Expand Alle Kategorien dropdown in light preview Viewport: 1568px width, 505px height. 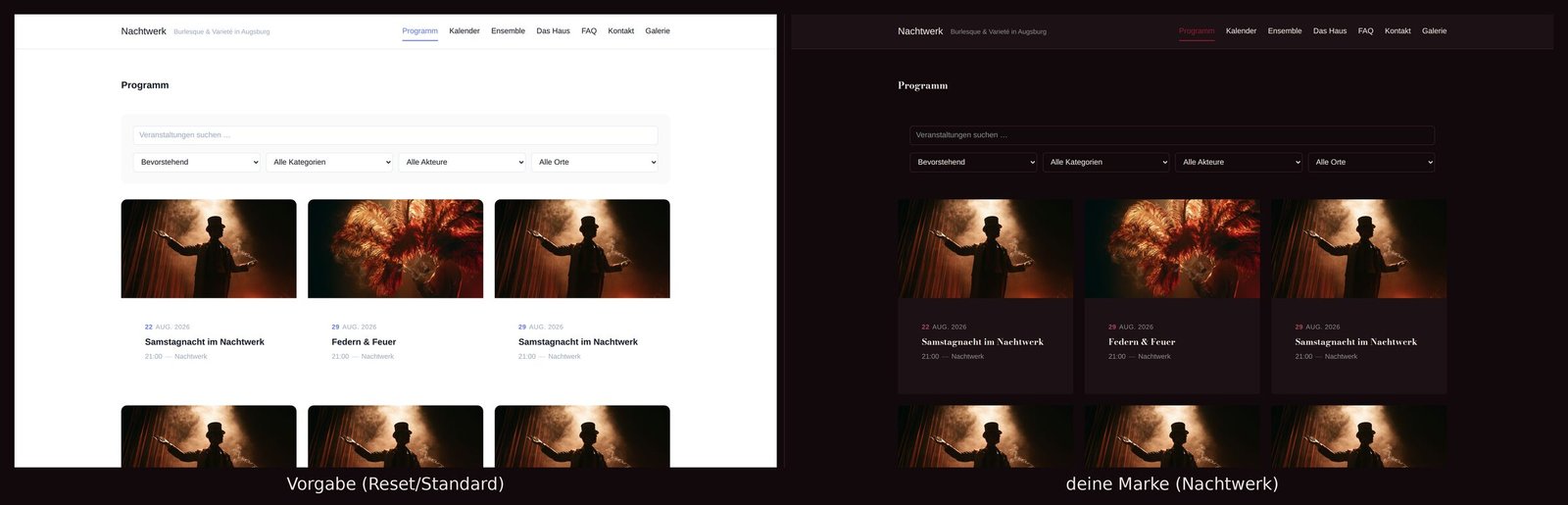329,162
